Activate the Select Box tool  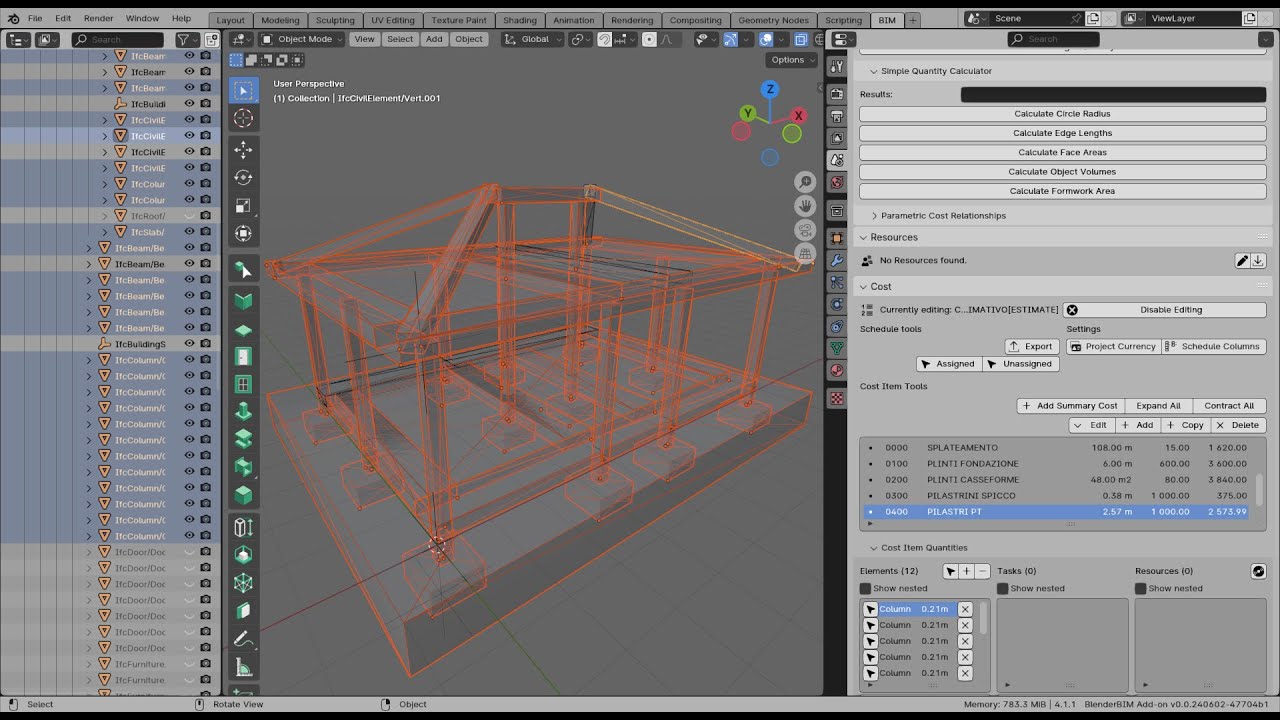pos(243,90)
